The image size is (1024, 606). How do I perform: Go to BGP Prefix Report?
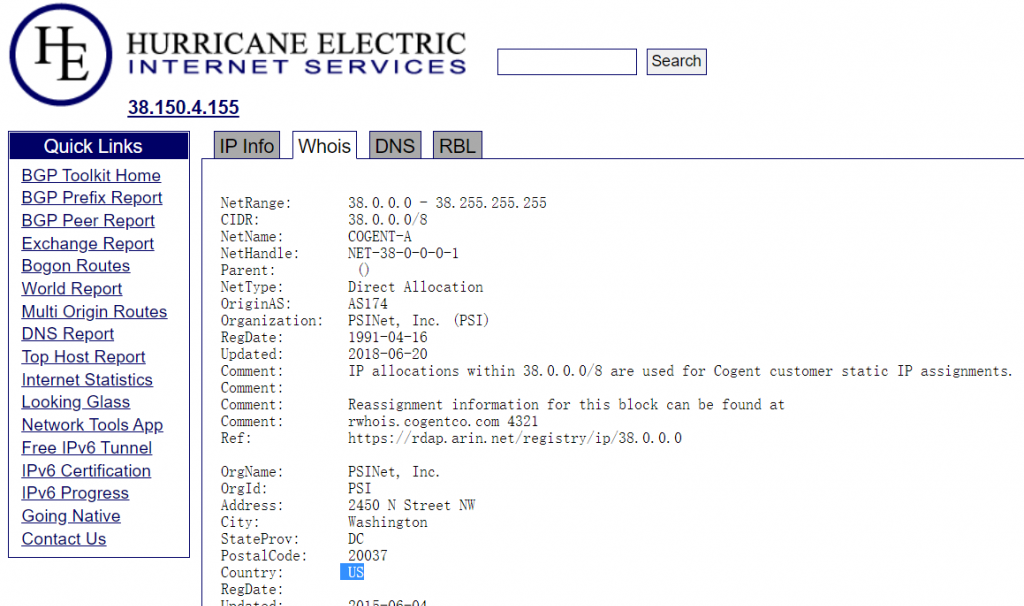tap(91, 198)
